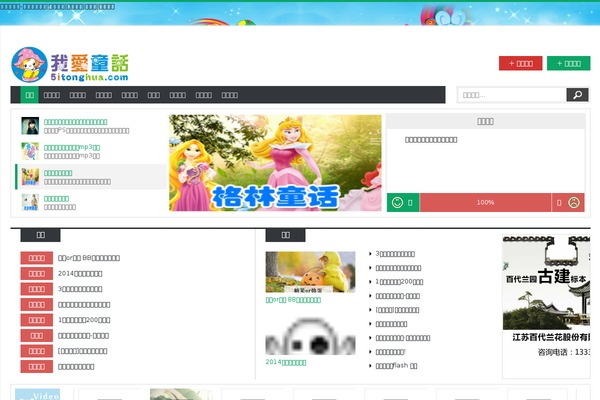Select the green highlighted home nav item
This screenshot has height=400, width=600.
[x=29, y=95]
